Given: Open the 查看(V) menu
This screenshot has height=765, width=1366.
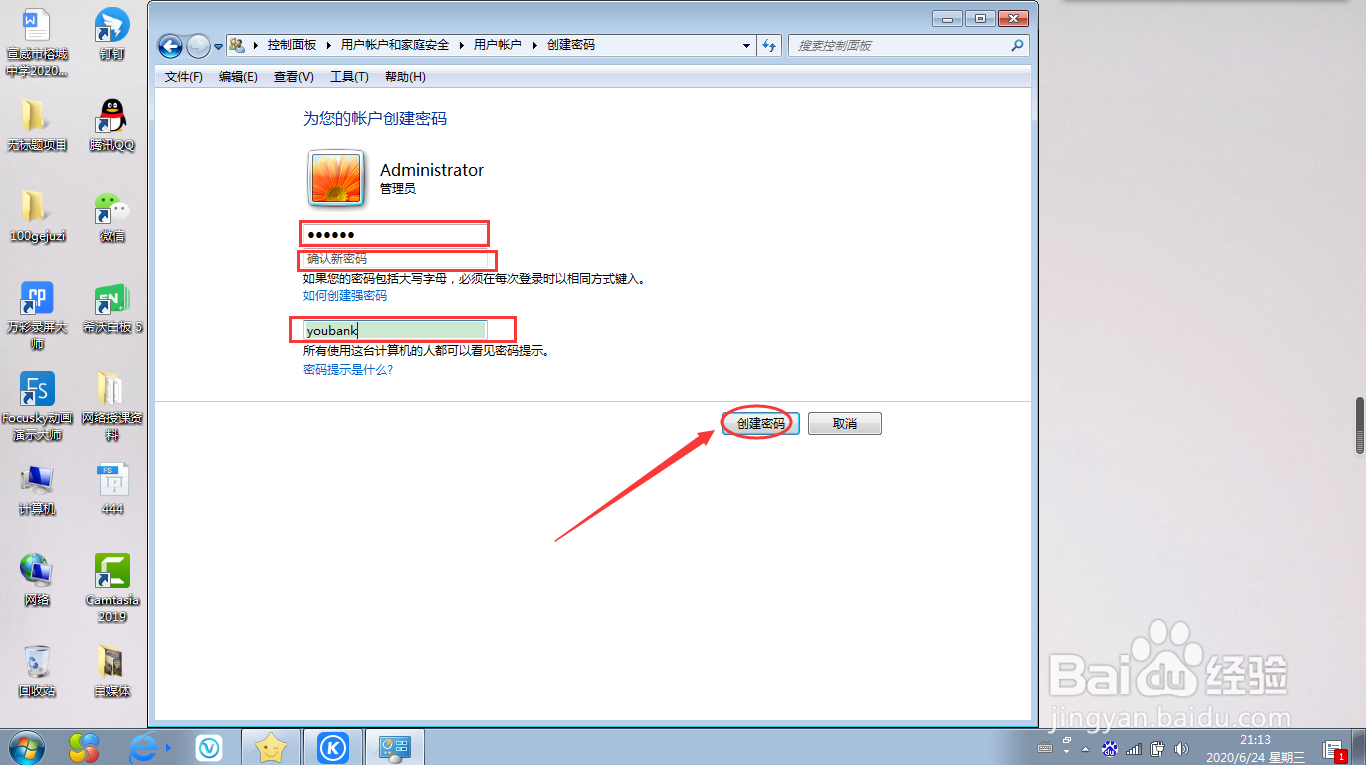Looking at the screenshot, I should click(294, 77).
